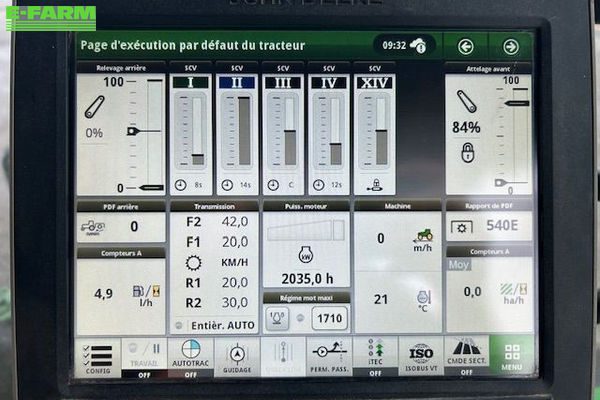Screen dimensions: 600x400
Task: Tap max engine speed icon button
Action: [277, 318]
